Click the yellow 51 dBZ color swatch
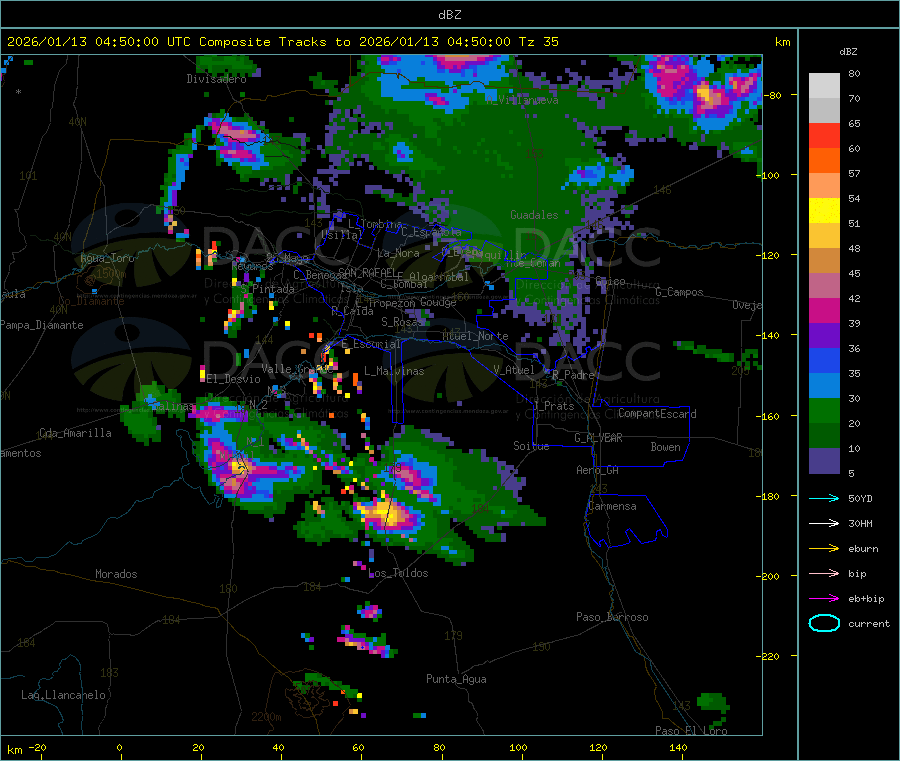Screen dimensions: 900x761 pyautogui.click(x=824, y=211)
